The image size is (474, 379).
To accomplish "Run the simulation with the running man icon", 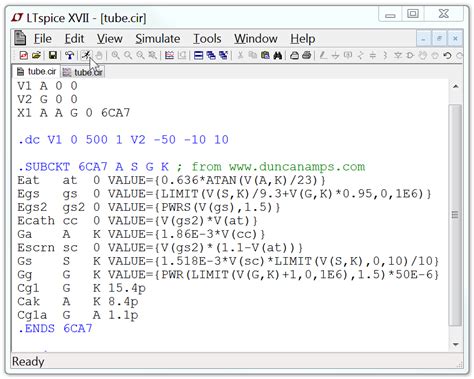I will (x=86, y=55).
